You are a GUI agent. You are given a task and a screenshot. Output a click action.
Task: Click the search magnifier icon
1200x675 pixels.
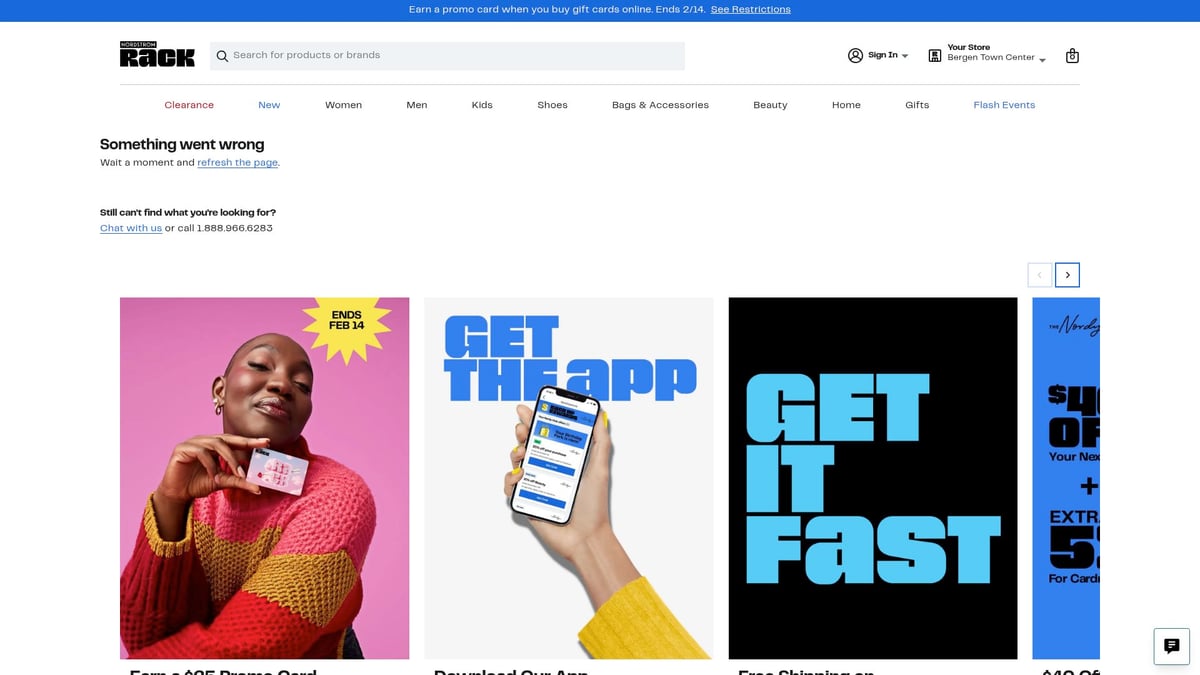pyautogui.click(x=222, y=56)
